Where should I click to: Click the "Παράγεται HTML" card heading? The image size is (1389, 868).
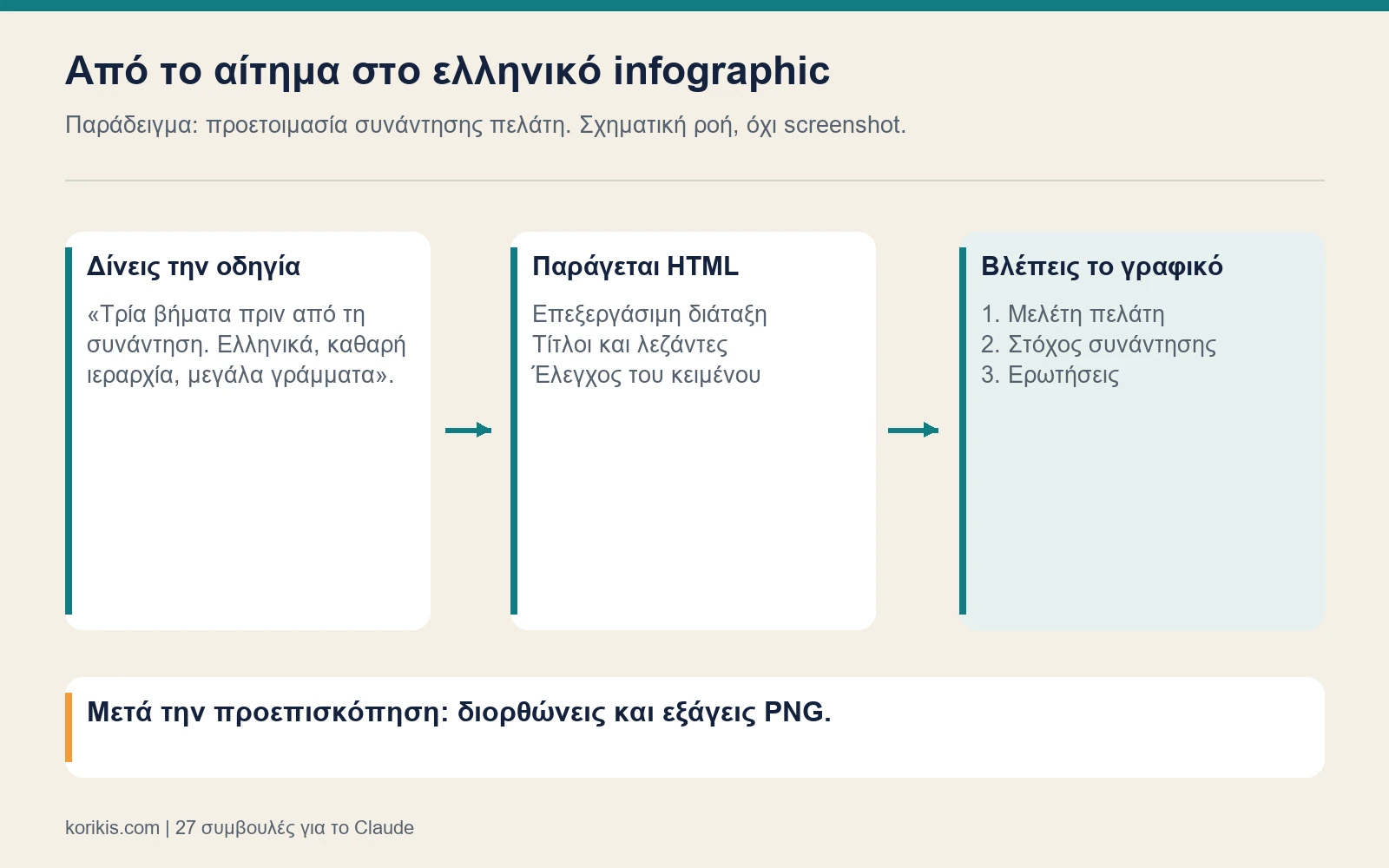pyautogui.click(x=635, y=266)
